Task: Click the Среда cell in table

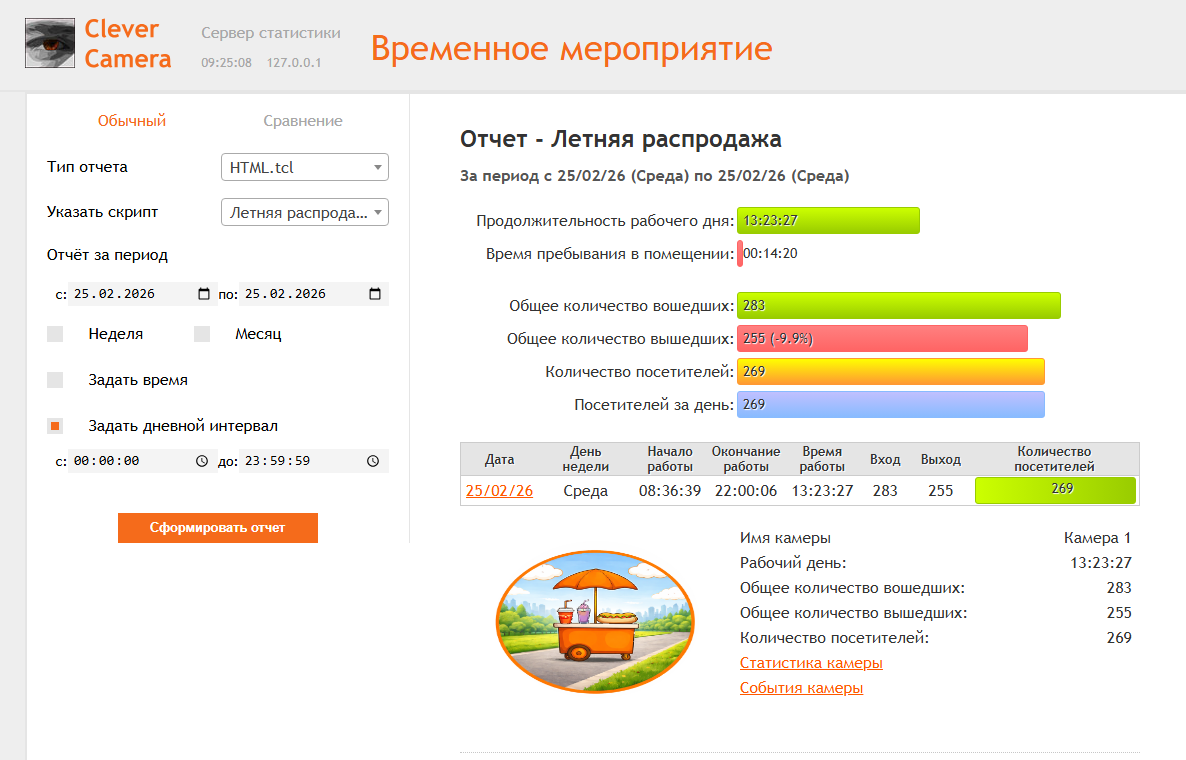Action: coord(585,491)
